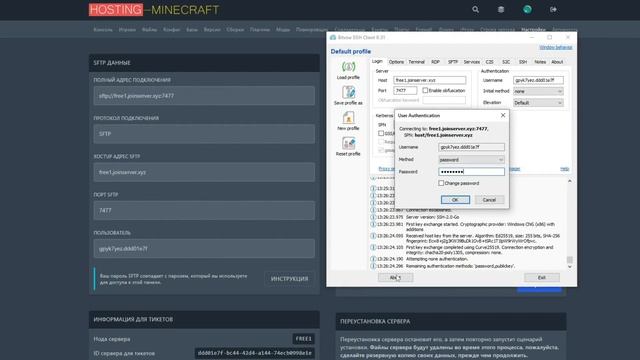
Task: Tick the Change password checkbox
Action: click(441, 183)
